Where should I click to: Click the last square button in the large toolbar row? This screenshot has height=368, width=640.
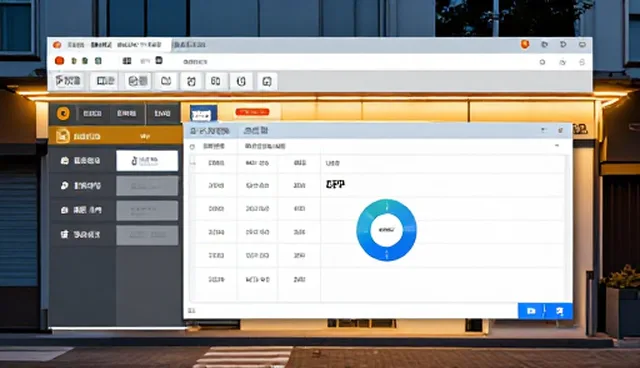(267, 81)
